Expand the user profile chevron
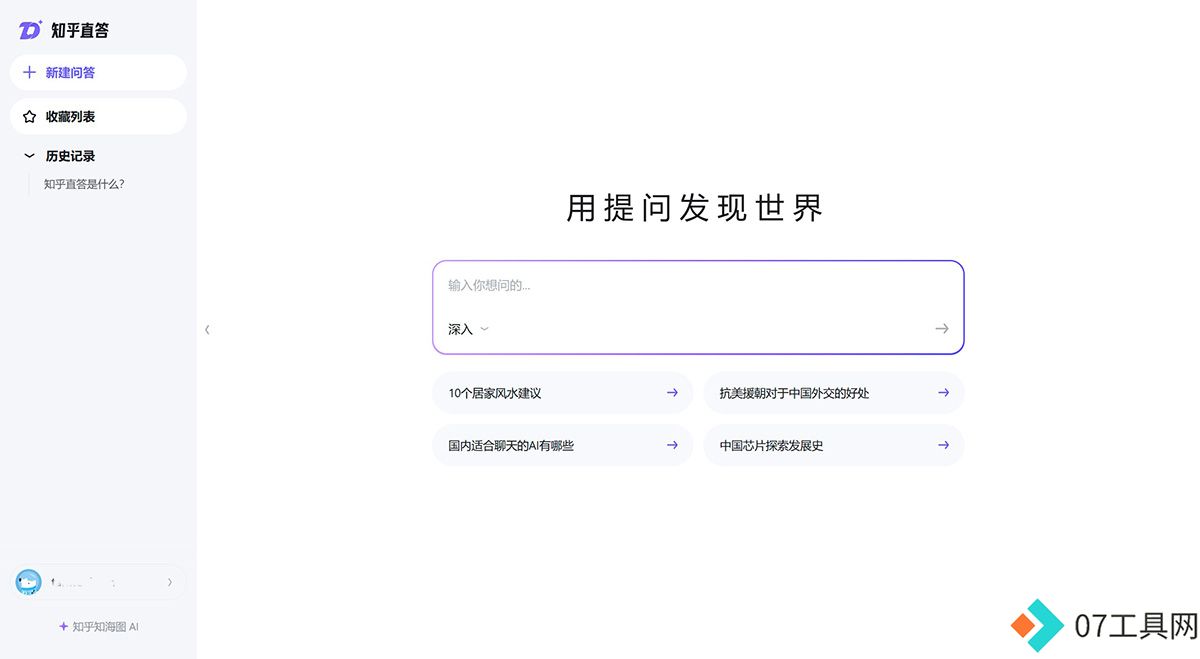Viewport: 1200px width, 659px height. point(169,582)
